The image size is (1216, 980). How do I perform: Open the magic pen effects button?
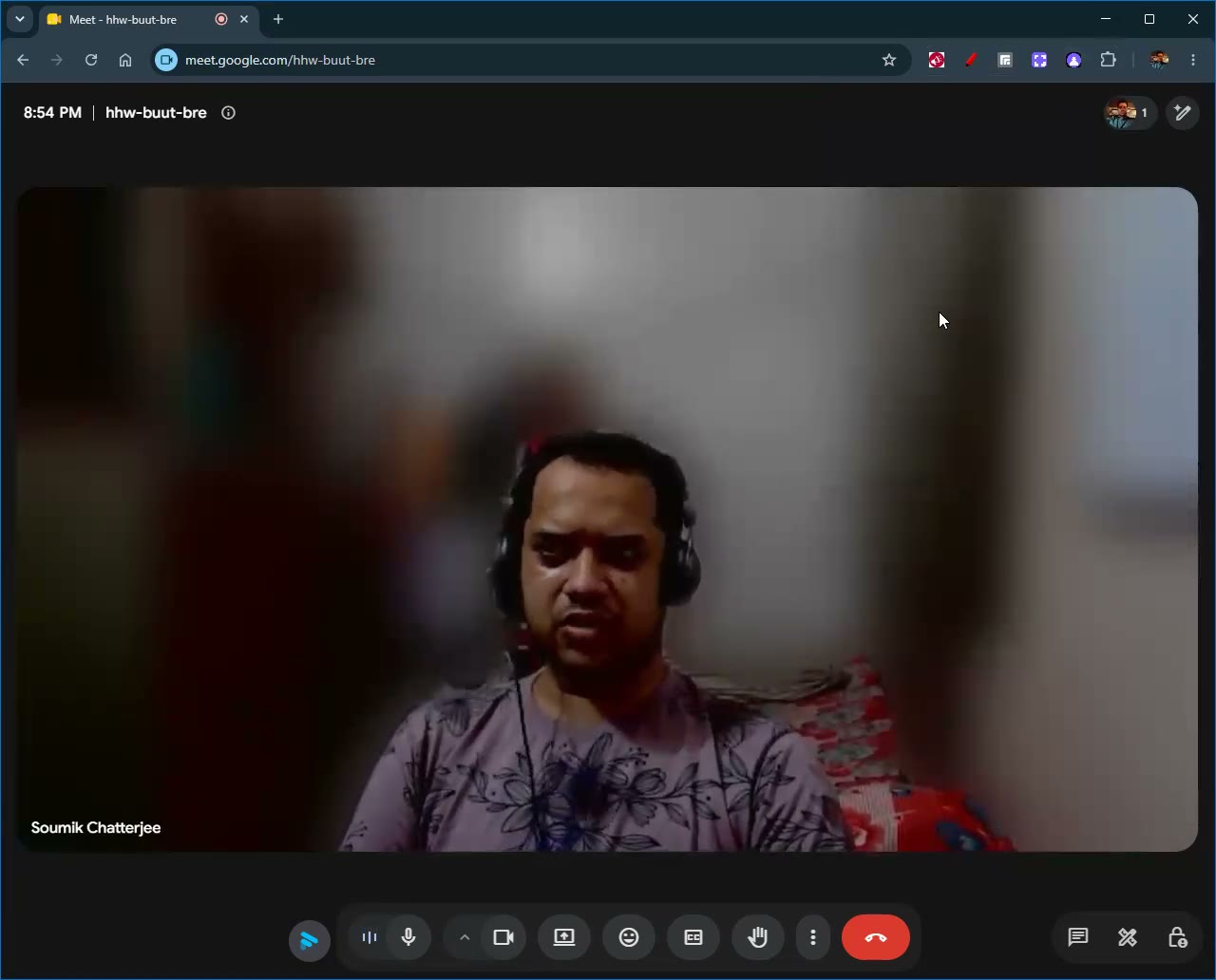pos(1183,113)
